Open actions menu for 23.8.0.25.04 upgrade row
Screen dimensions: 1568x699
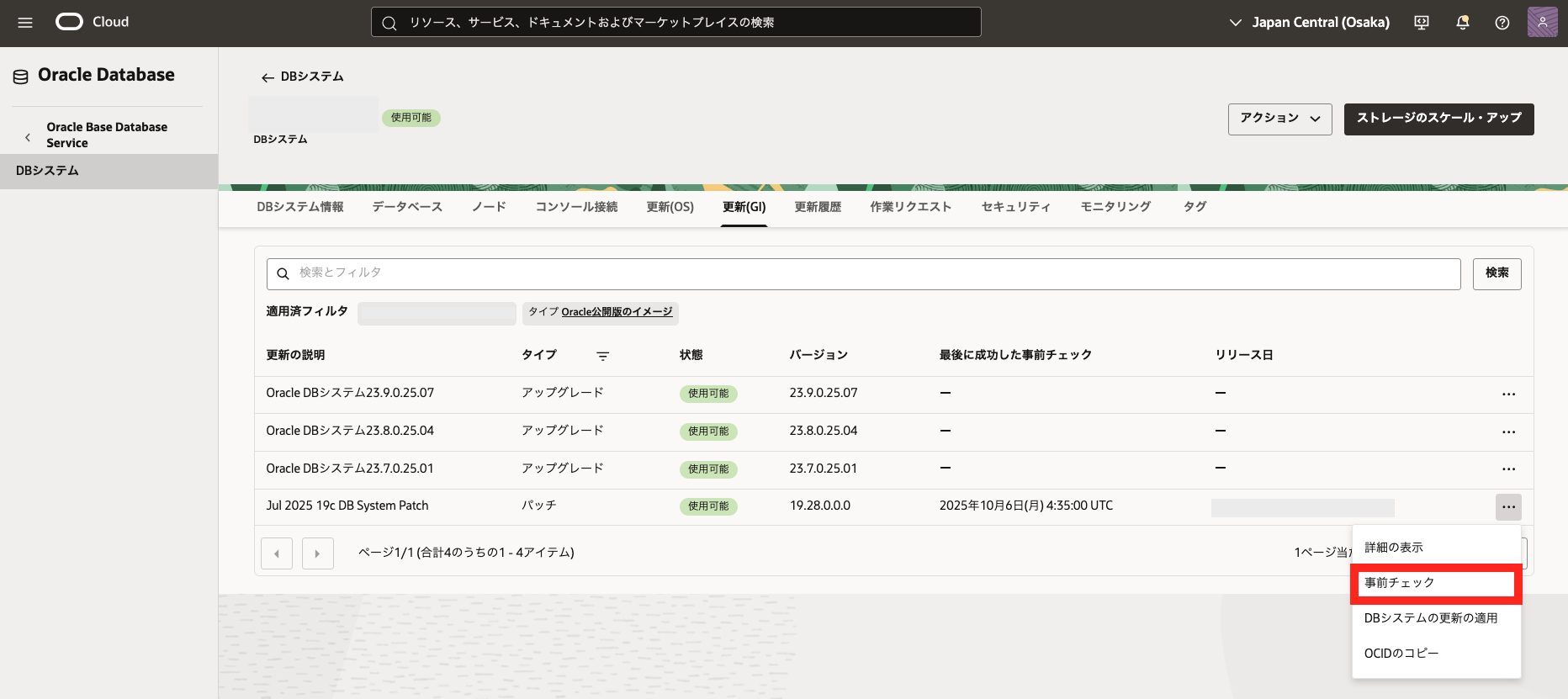coord(1508,432)
